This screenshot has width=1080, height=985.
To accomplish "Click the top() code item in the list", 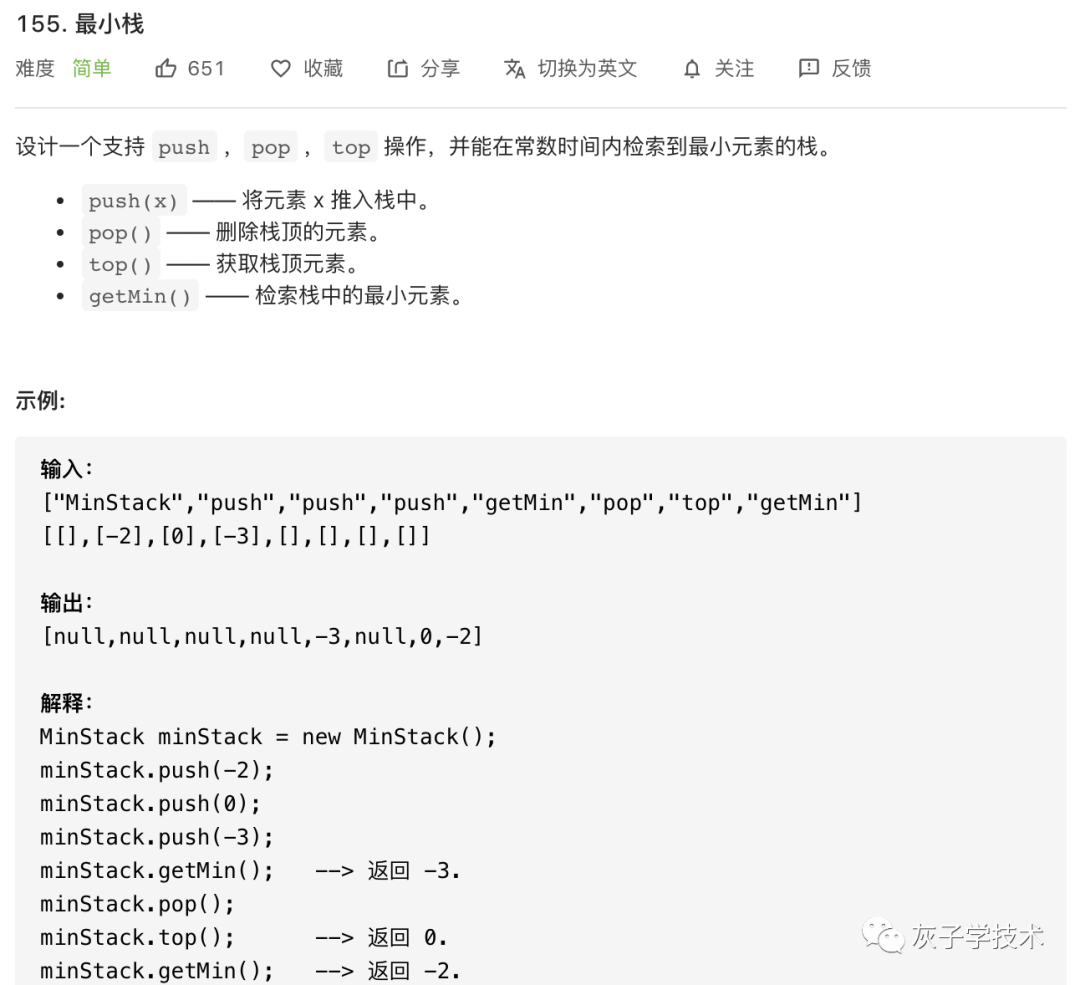I will [x=122, y=265].
